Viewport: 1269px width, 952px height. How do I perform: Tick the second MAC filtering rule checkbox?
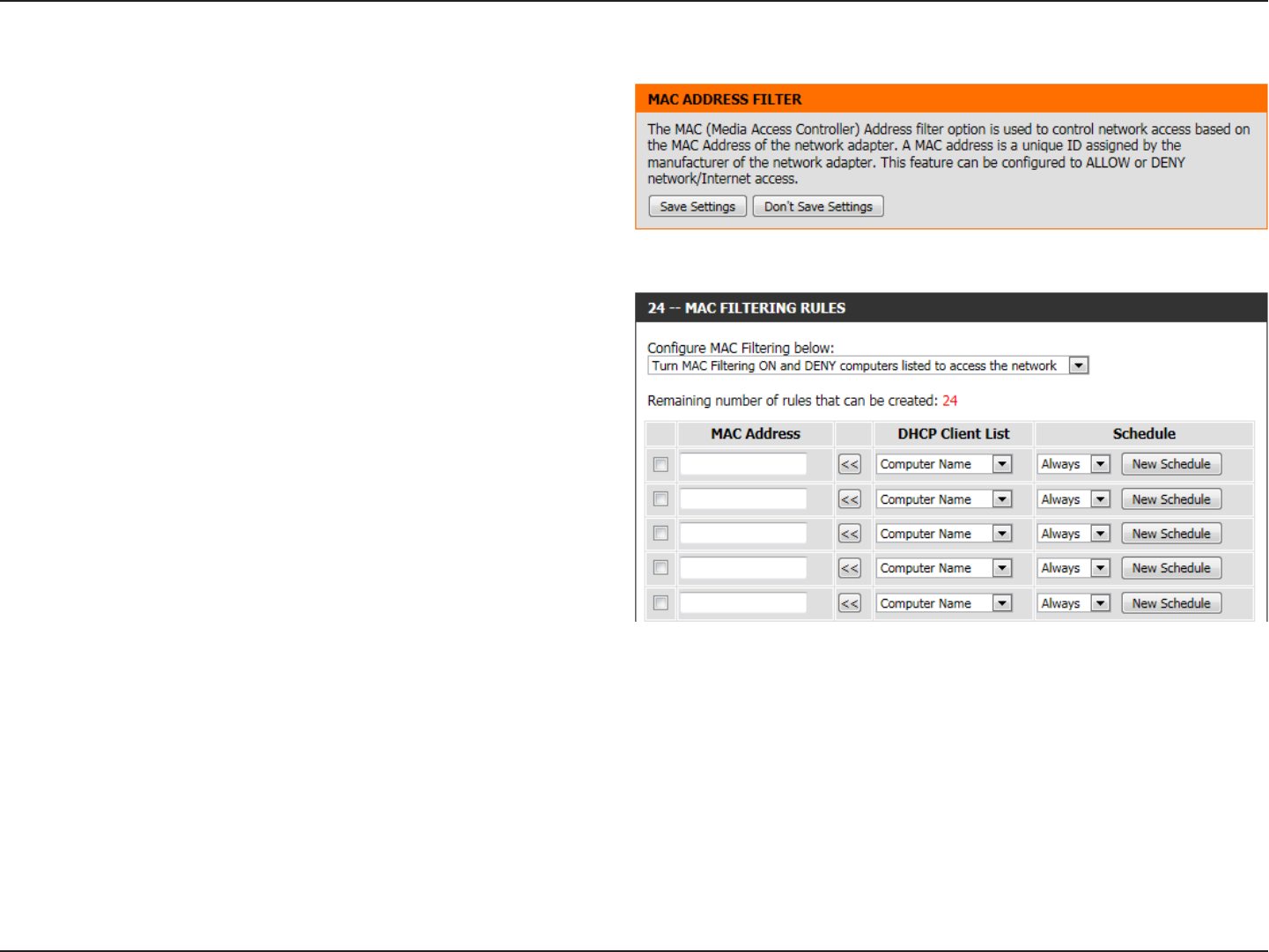660,499
